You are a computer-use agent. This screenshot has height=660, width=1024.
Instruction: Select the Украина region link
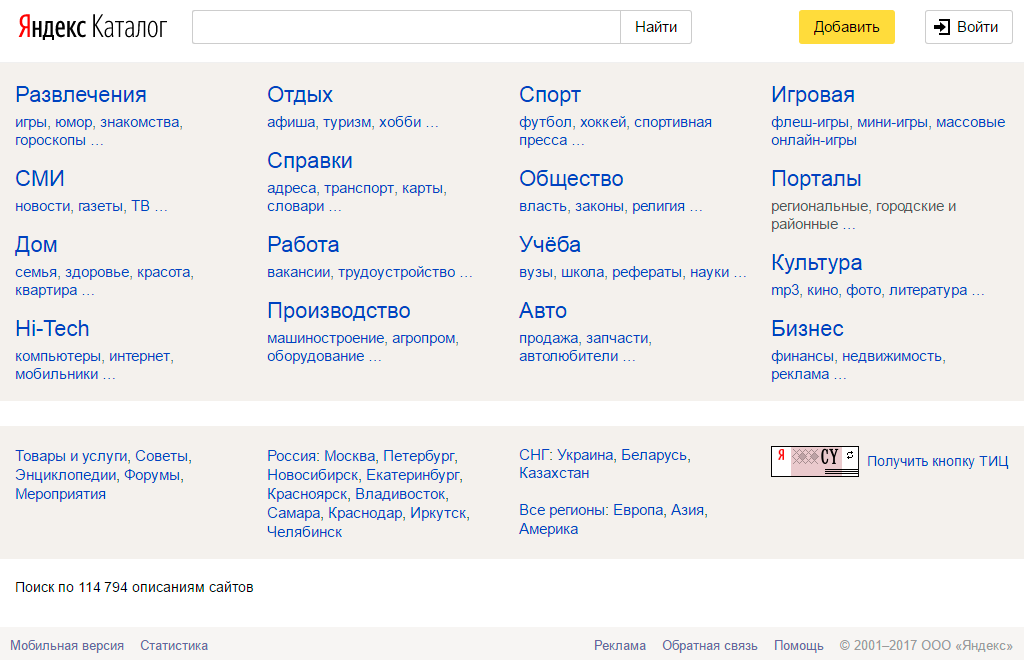585,455
